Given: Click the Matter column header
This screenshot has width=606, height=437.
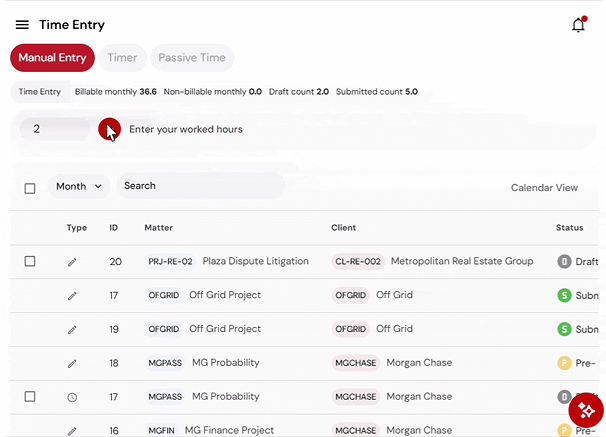Looking at the screenshot, I should pyautogui.click(x=158, y=228).
